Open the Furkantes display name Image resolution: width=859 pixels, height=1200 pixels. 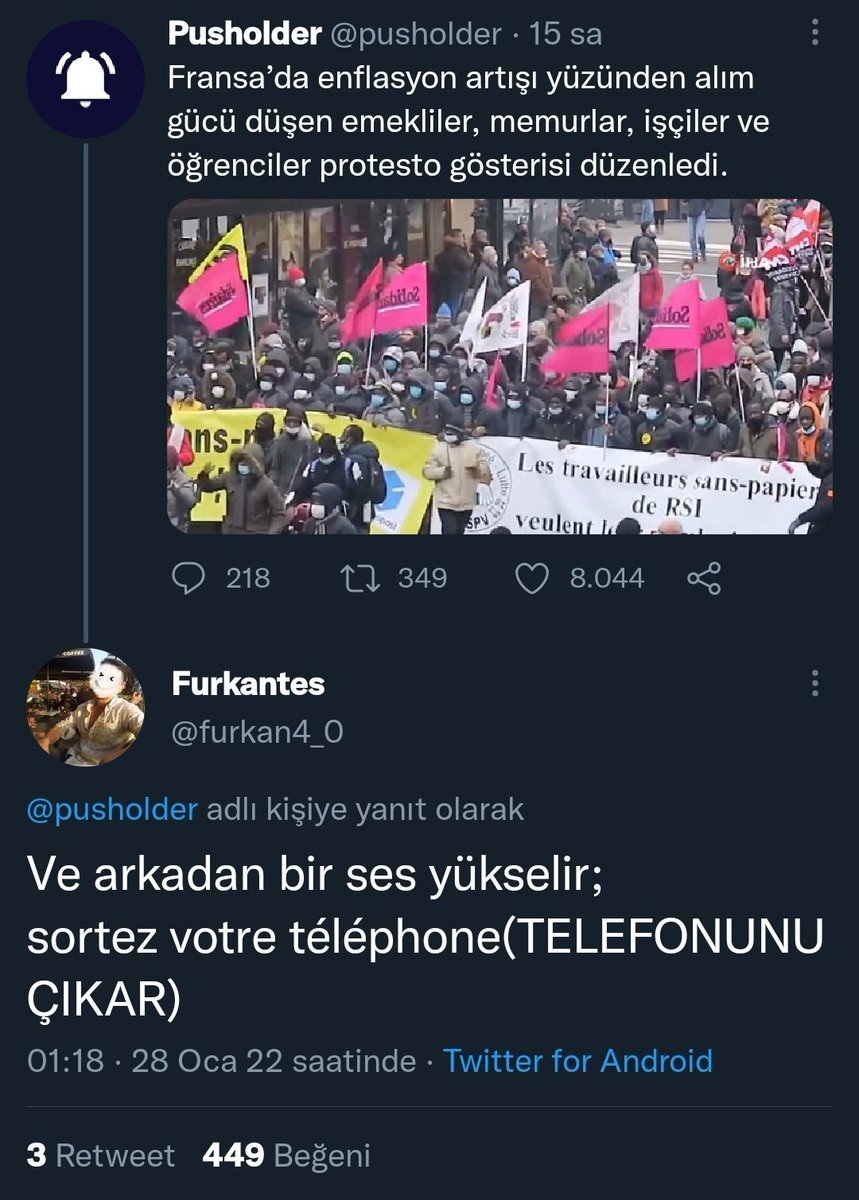coord(248,684)
